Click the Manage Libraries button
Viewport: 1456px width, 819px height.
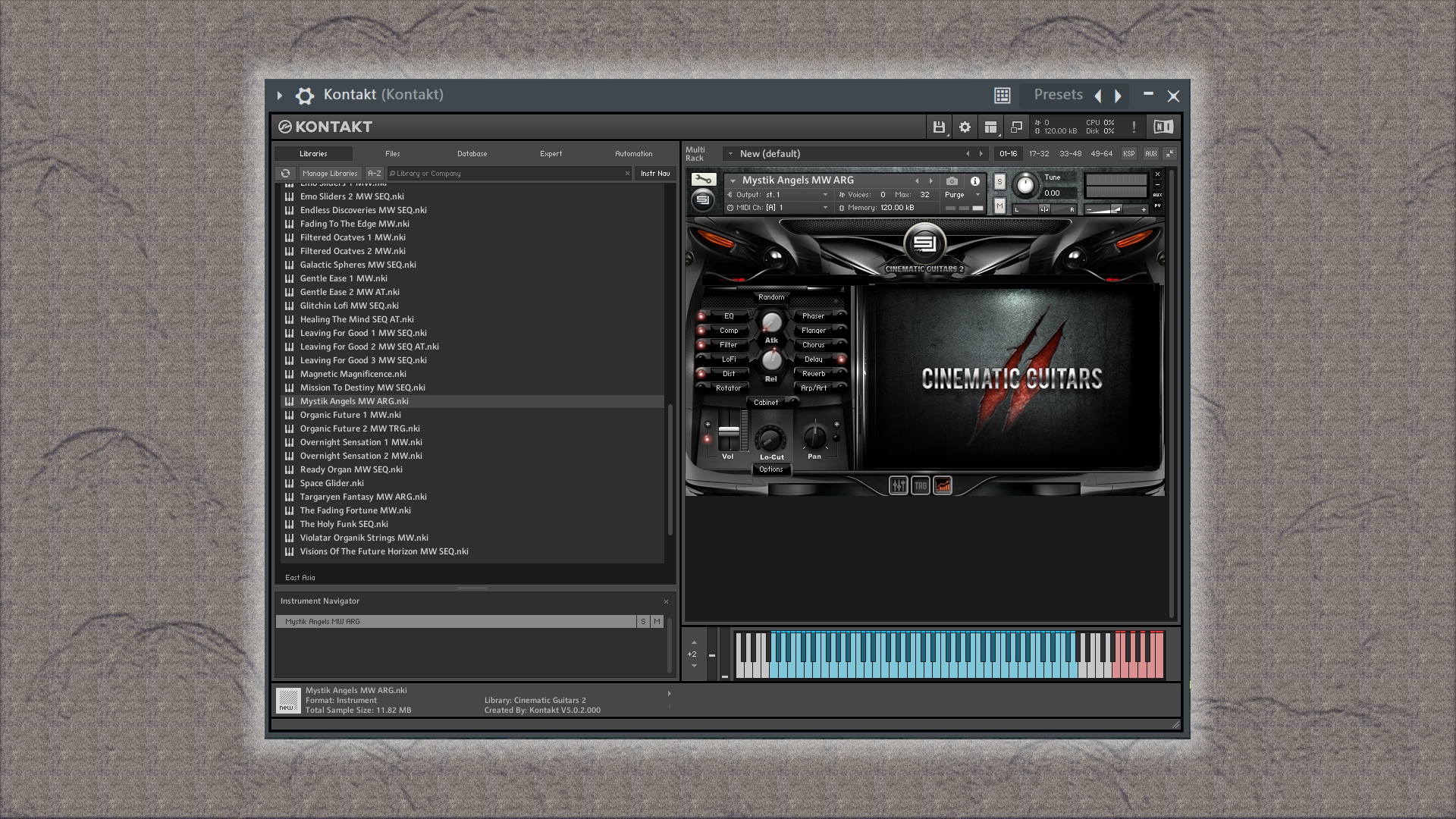pos(330,174)
